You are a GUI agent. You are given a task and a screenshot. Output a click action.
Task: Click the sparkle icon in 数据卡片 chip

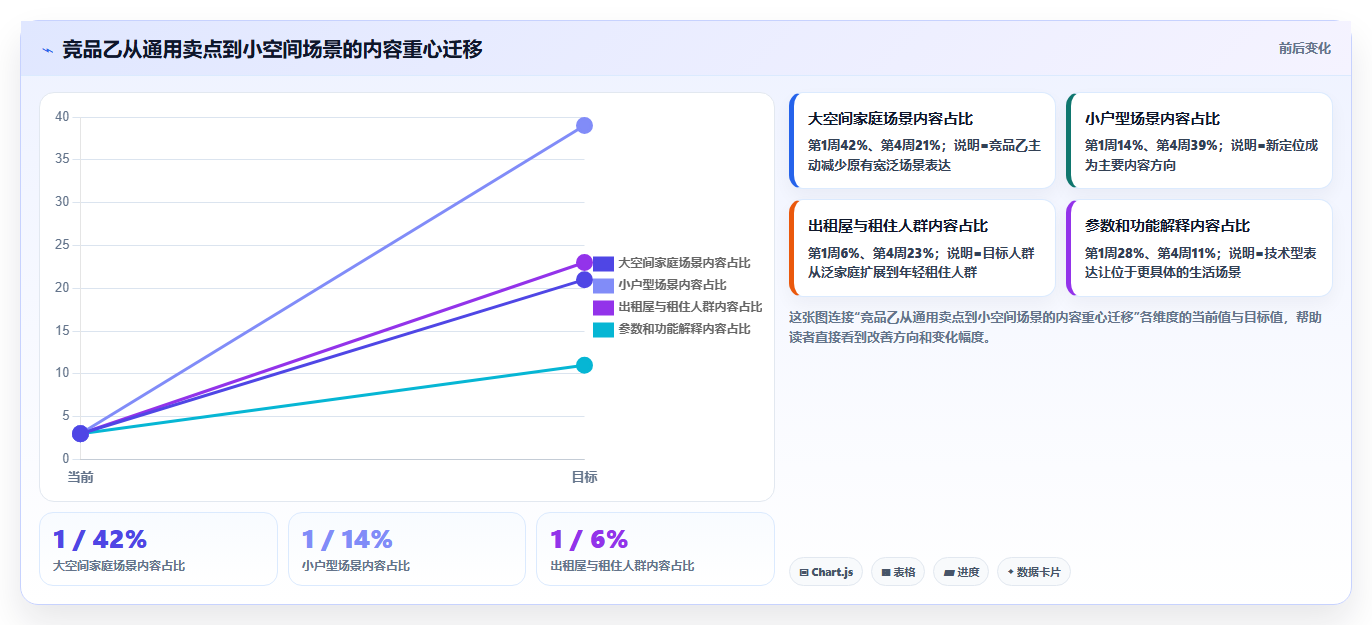click(x=1011, y=572)
